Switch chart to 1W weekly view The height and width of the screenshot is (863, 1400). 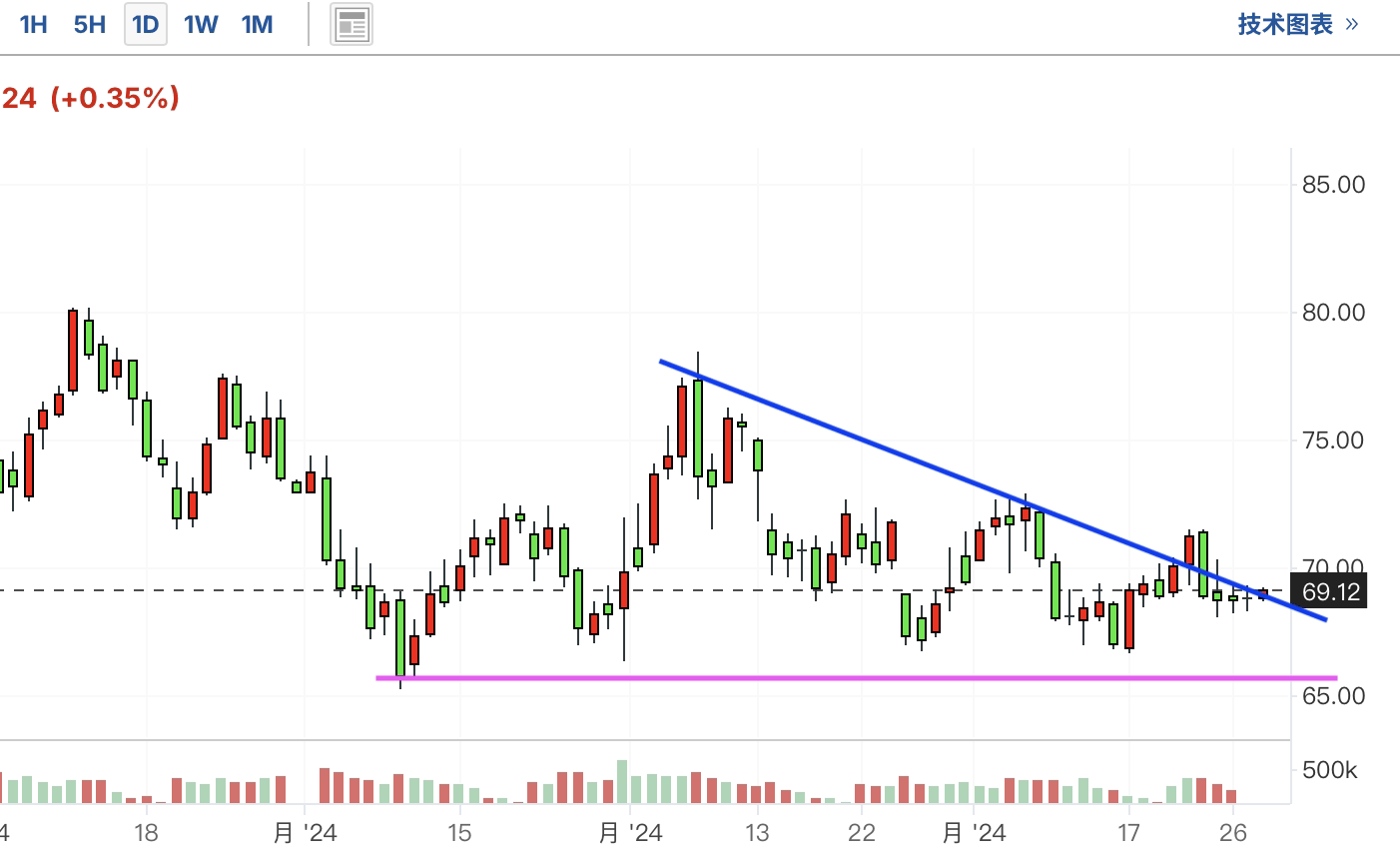201,24
